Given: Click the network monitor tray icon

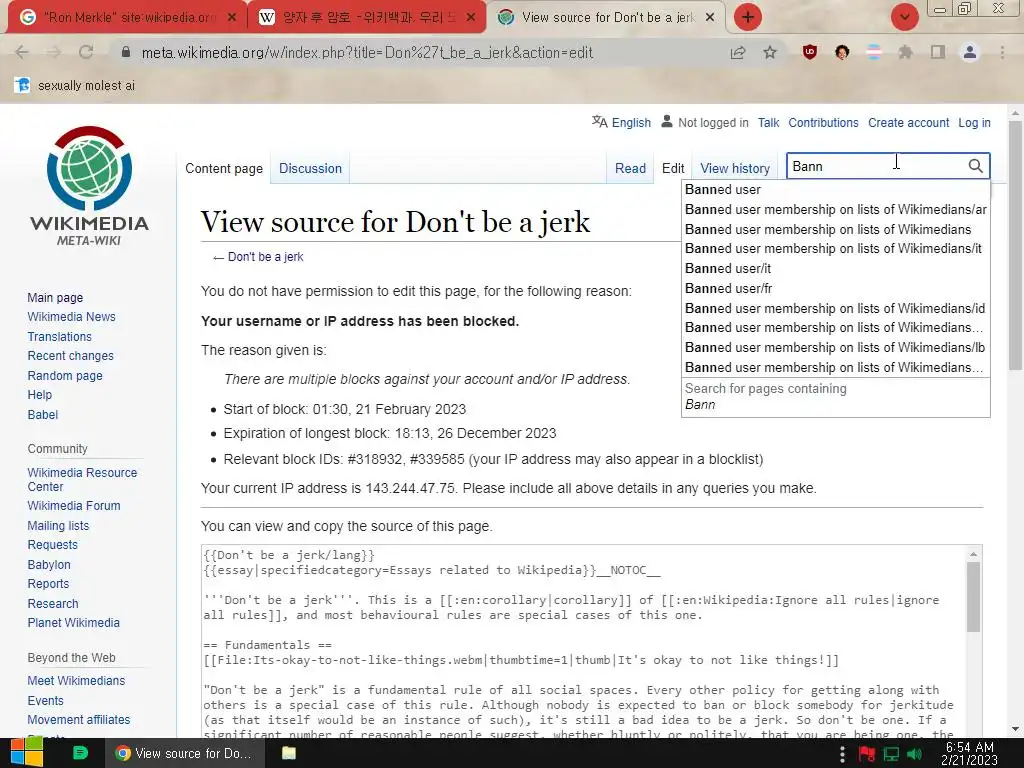Looking at the screenshot, I should [891, 754].
